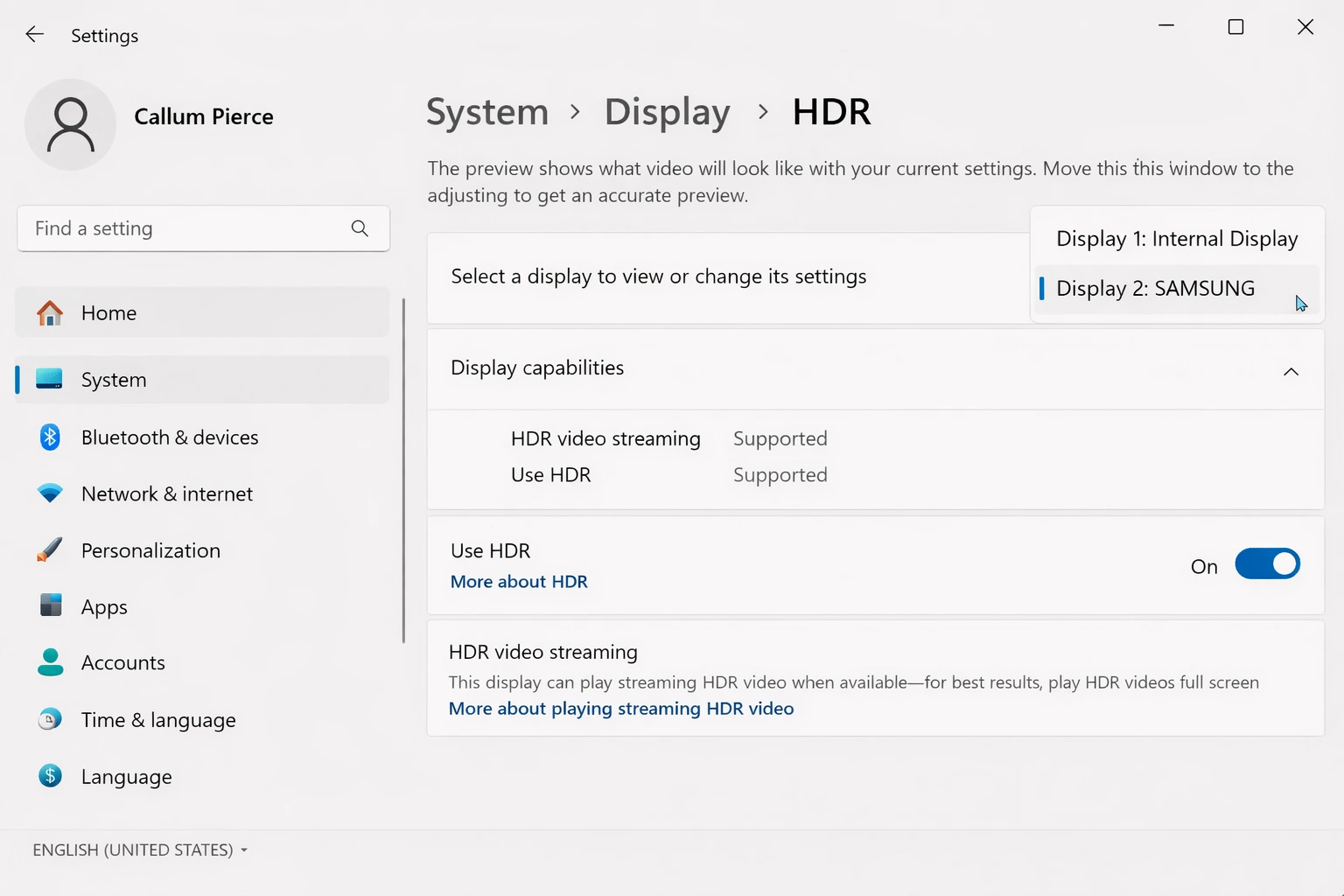The width and height of the screenshot is (1344, 896).
Task: Select Display 1: Internal Display from the list
Action: [1176, 237]
